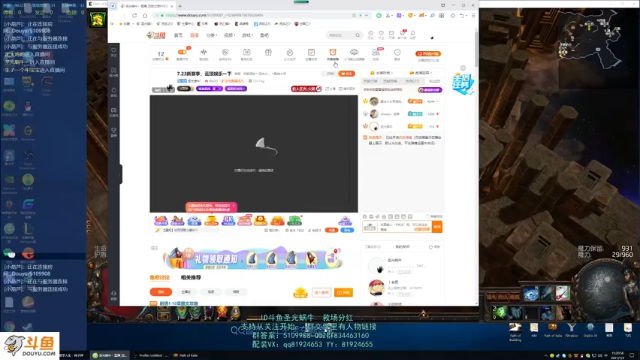640x360 pixels.
Task: Switch to Path of Exile taskbar item
Action: 186,356
